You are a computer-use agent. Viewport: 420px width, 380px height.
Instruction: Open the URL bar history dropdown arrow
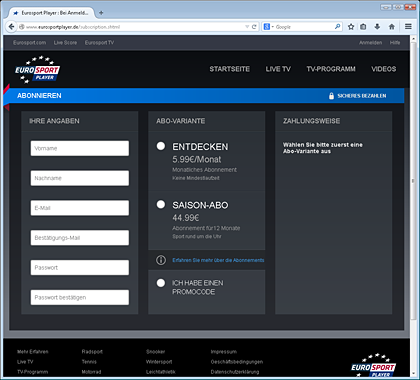247,27
